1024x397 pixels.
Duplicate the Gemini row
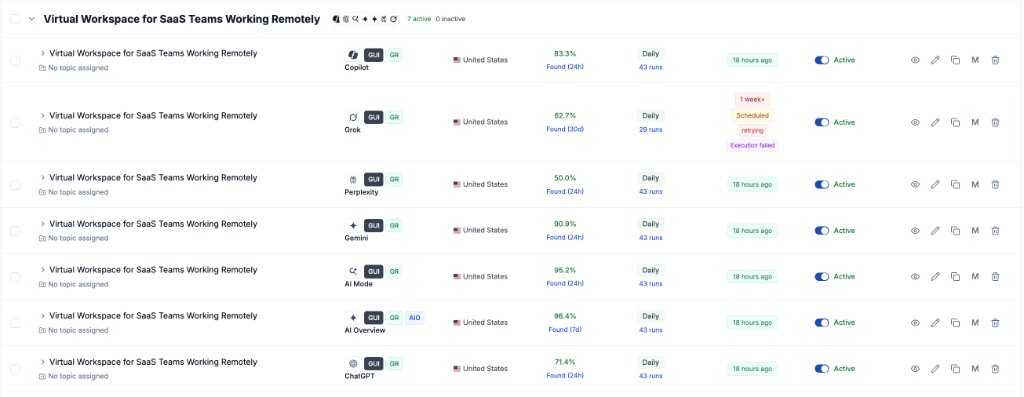coord(955,230)
